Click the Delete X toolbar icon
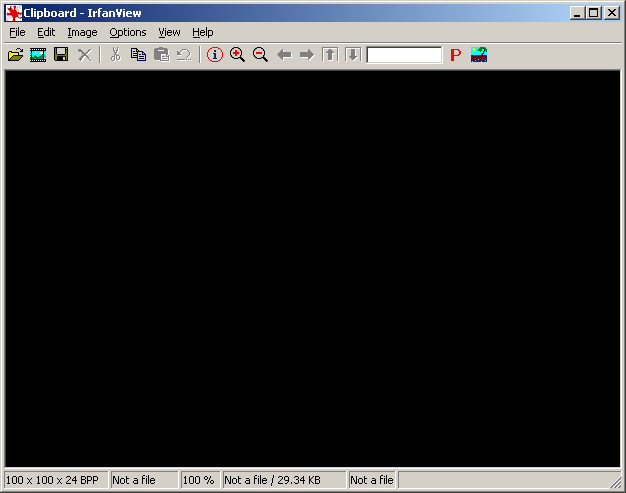The image size is (626, 493). [x=84, y=55]
